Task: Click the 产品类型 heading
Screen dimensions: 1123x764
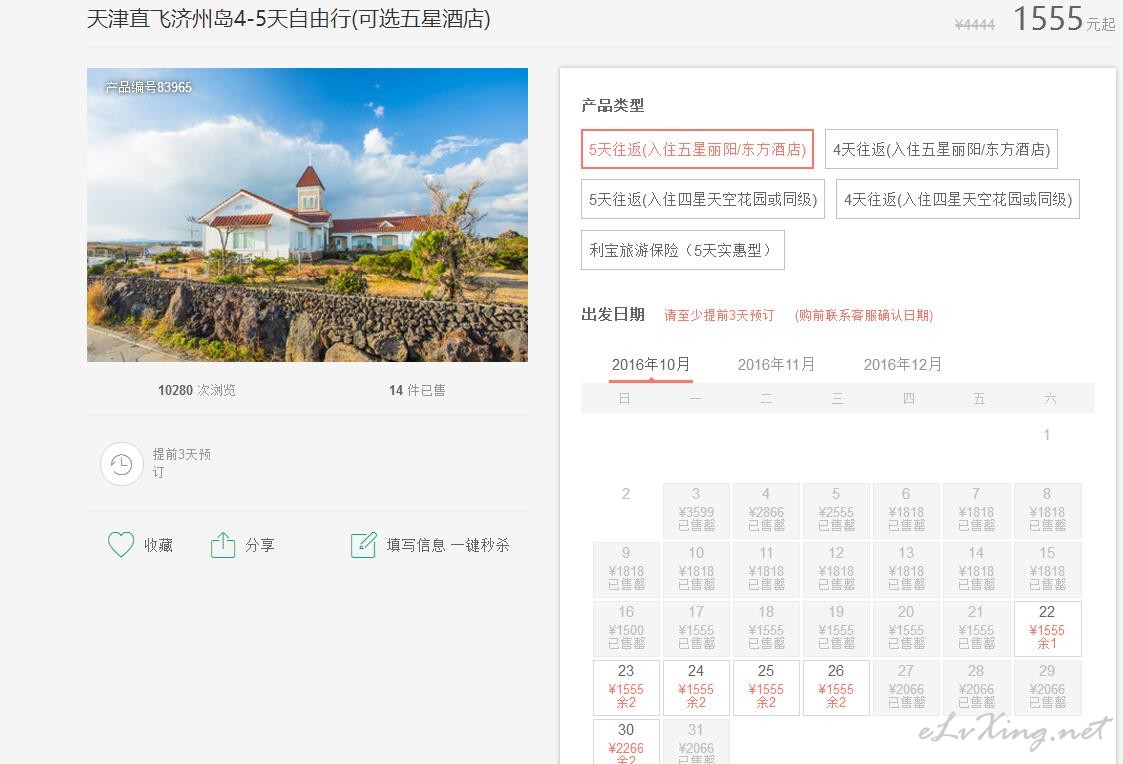Action: pyautogui.click(x=612, y=105)
